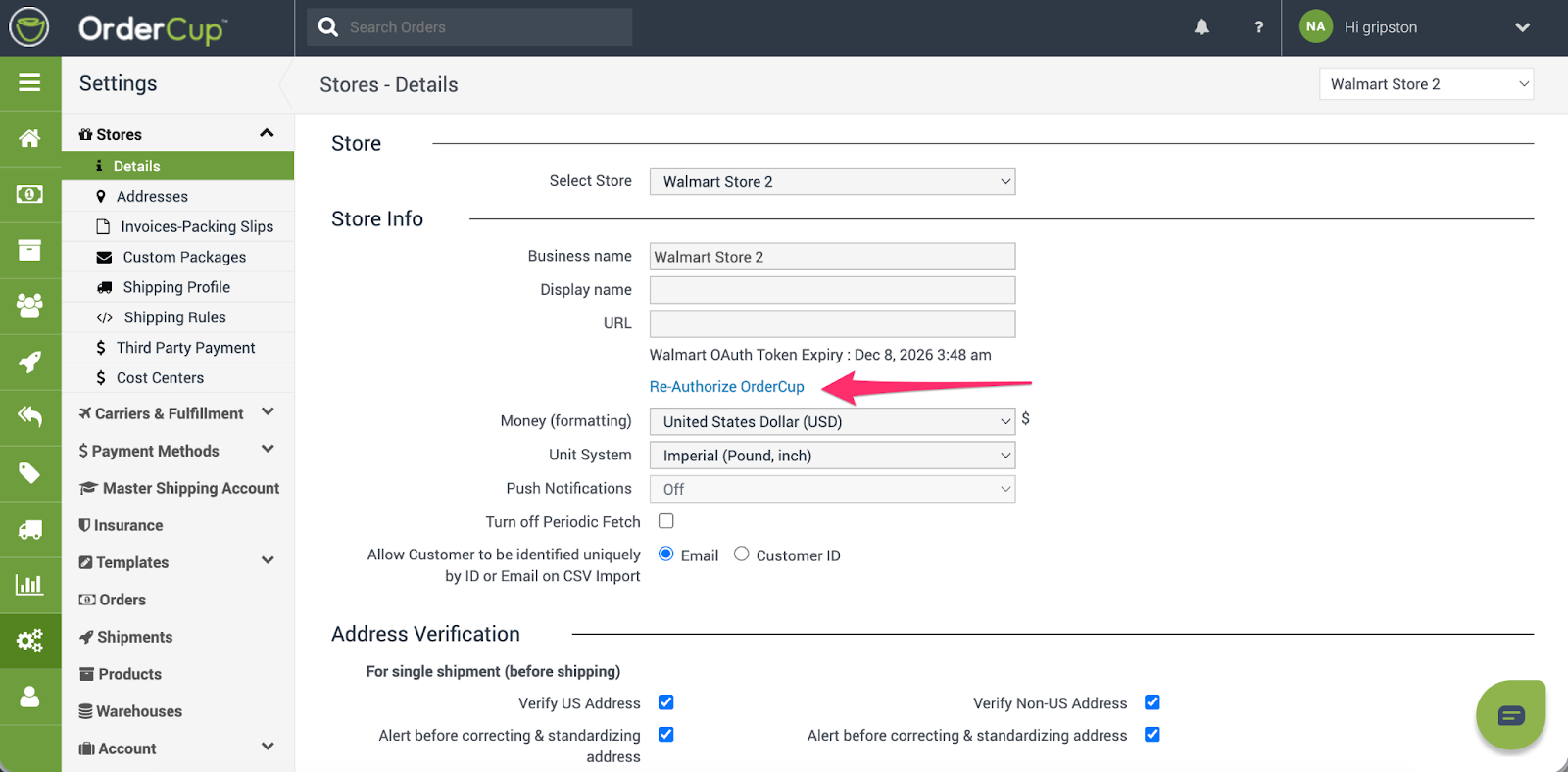Click the dollar icon beside Third Party Payment

coord(101,348)
